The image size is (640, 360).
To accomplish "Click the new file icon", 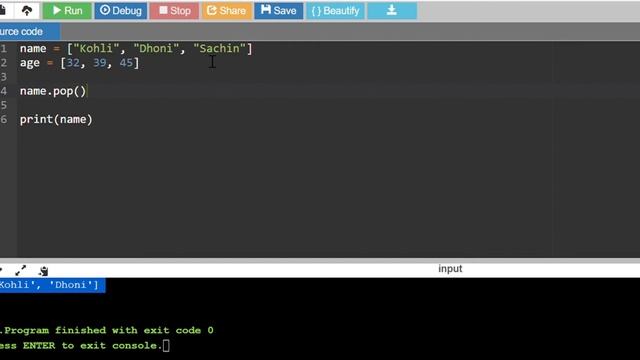I will coord(3,10).
